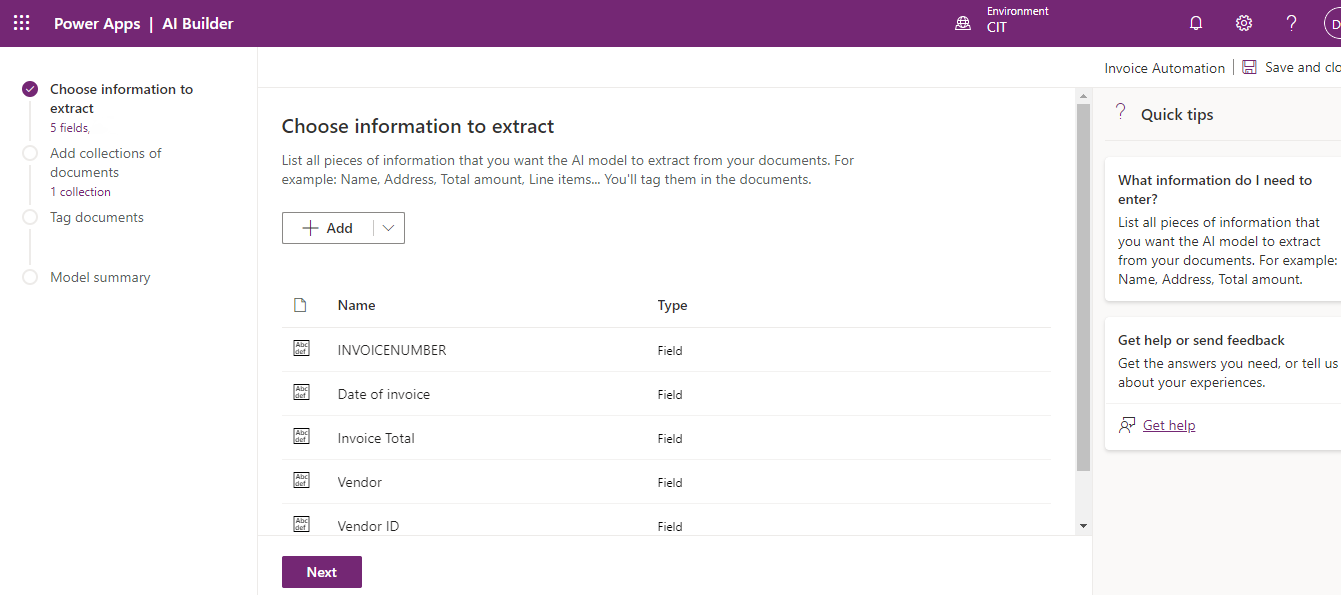Image resolution: width=1341 pixels, height=595 pixels.
Task: Click the Next button
Action: point(322,572)
